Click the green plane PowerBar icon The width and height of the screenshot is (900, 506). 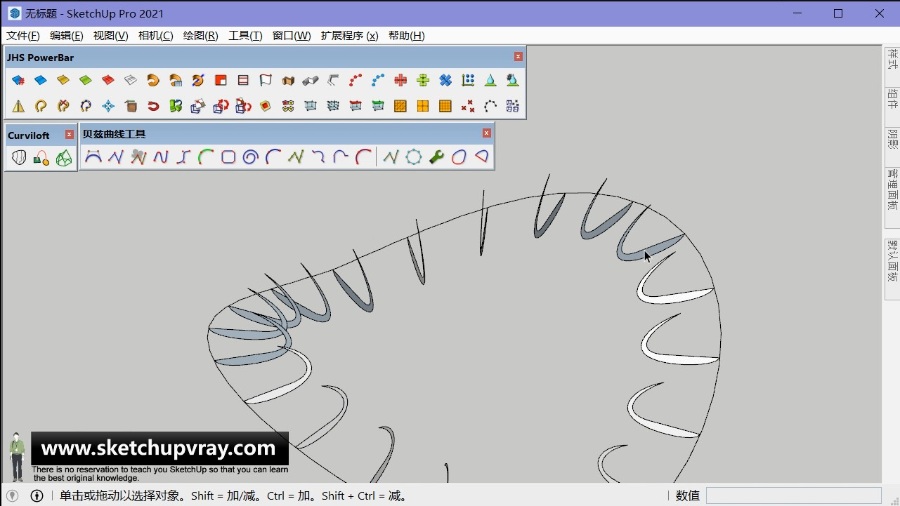tap(86, 80)
